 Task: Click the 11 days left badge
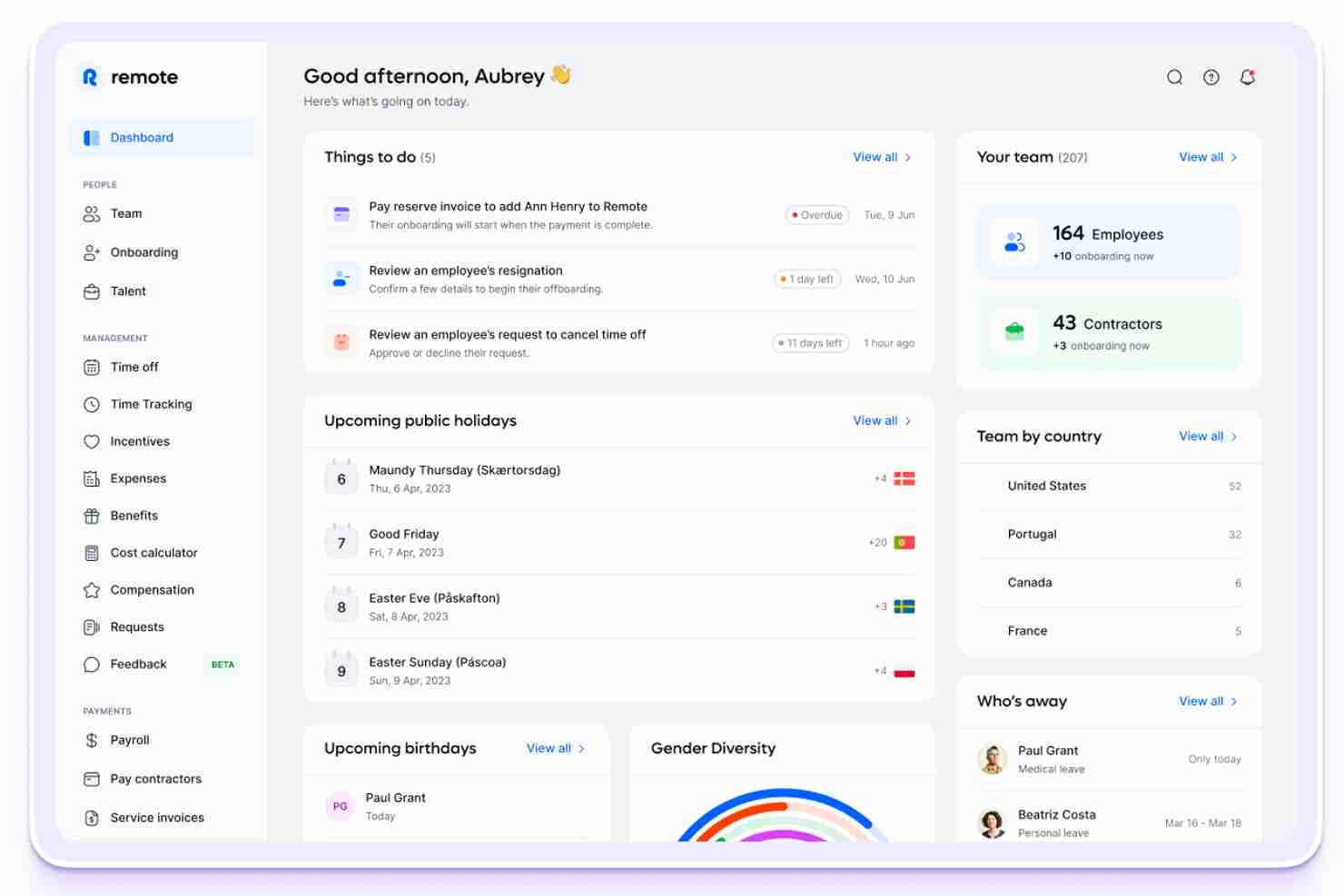point(810,343)
